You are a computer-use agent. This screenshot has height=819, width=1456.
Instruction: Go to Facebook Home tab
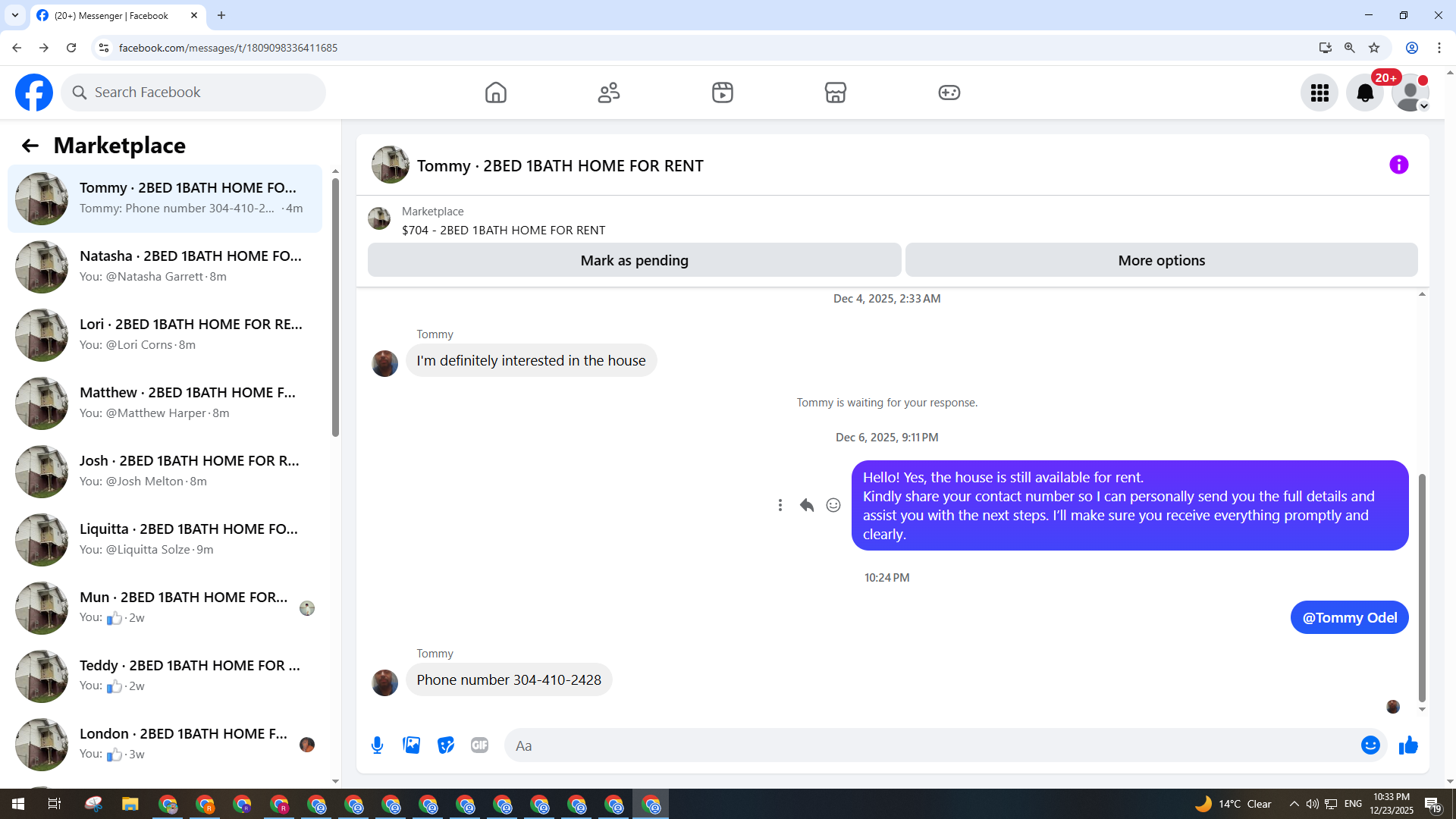point(495,93)
